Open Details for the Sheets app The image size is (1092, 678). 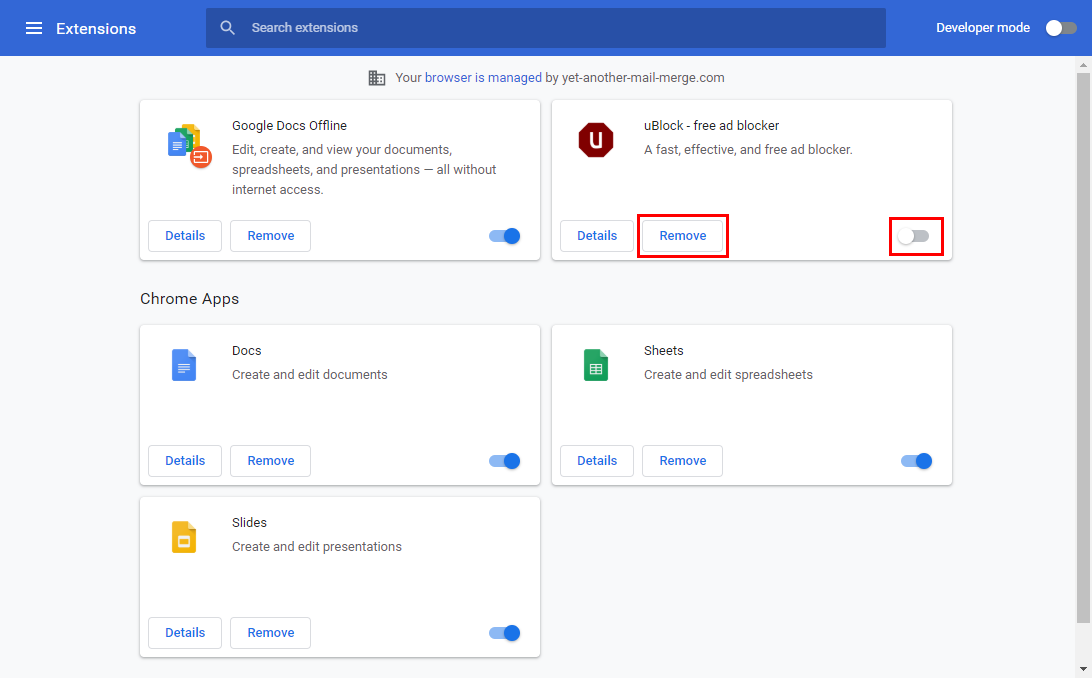[x=597, y=461]
